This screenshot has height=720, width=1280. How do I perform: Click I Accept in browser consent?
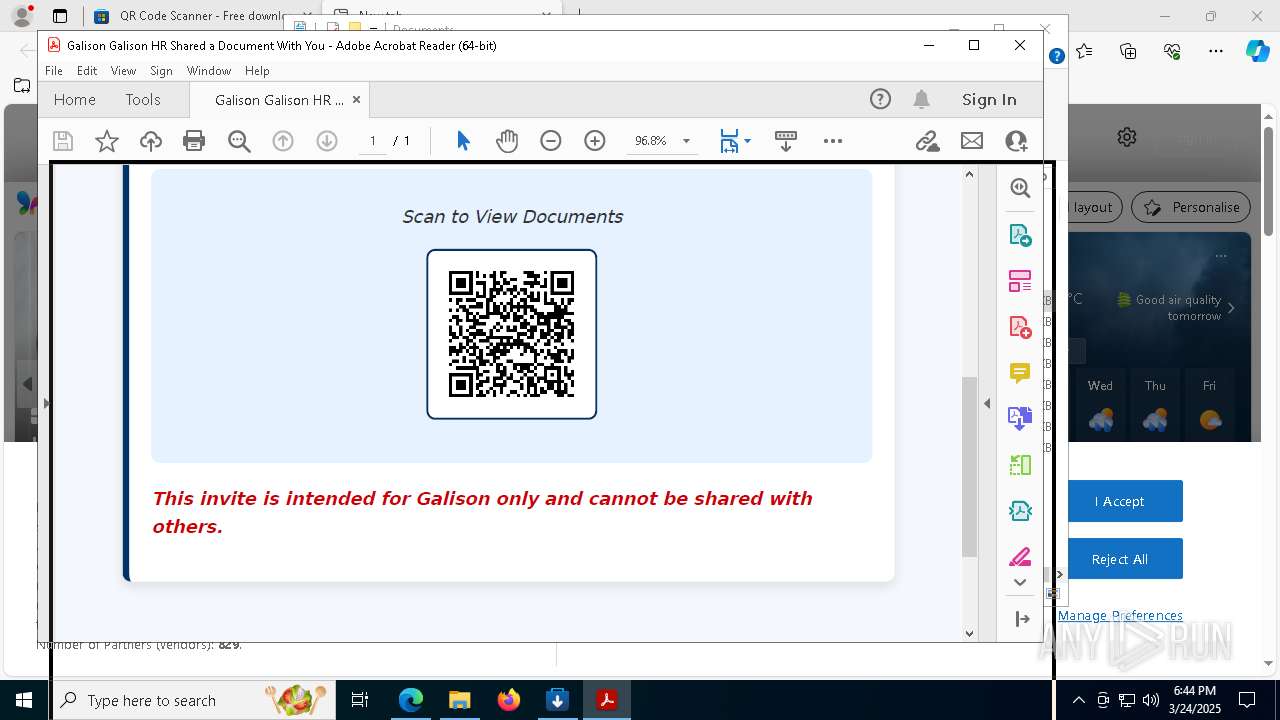pos(1119,501)
